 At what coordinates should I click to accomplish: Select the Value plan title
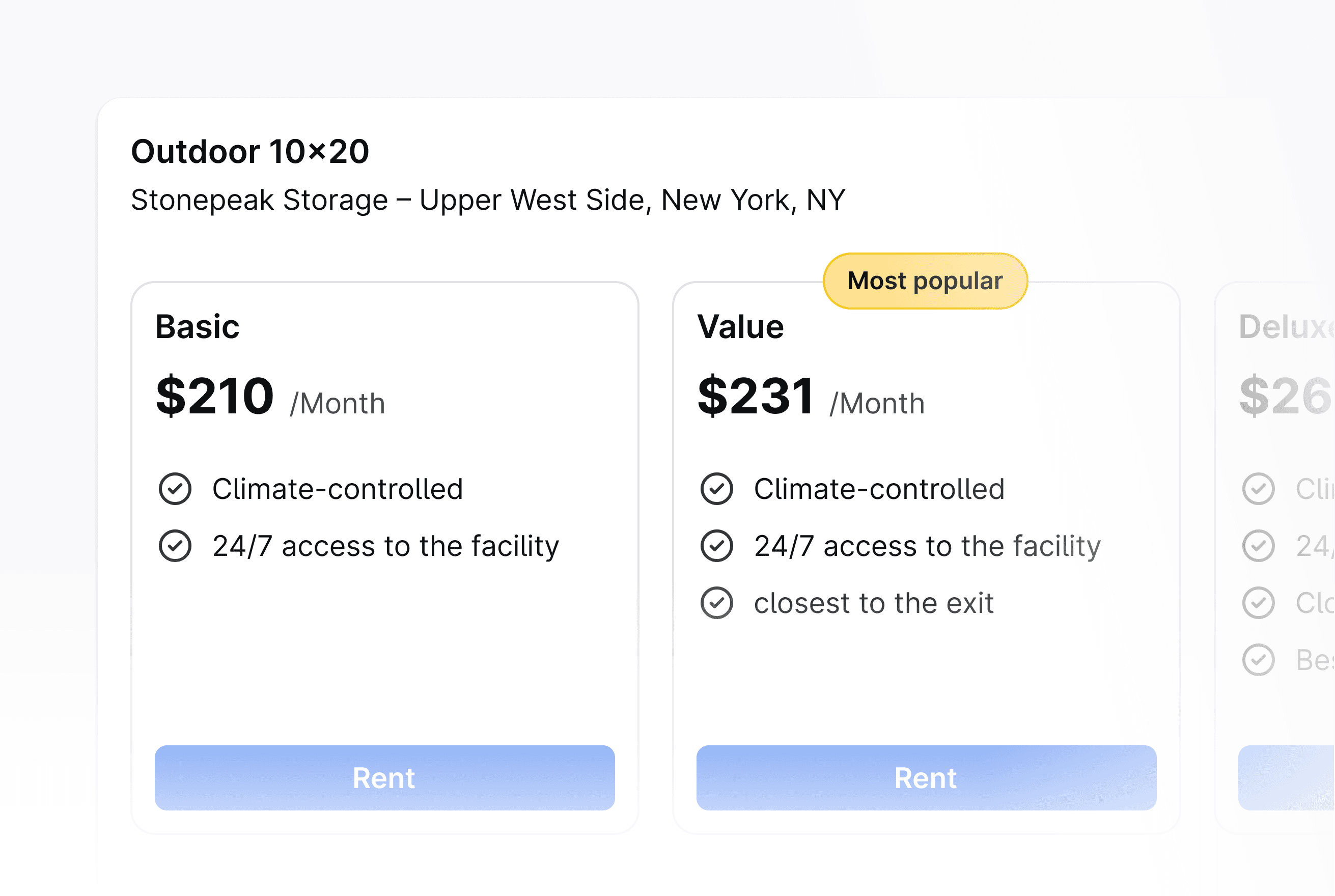(x=741, y=327)
